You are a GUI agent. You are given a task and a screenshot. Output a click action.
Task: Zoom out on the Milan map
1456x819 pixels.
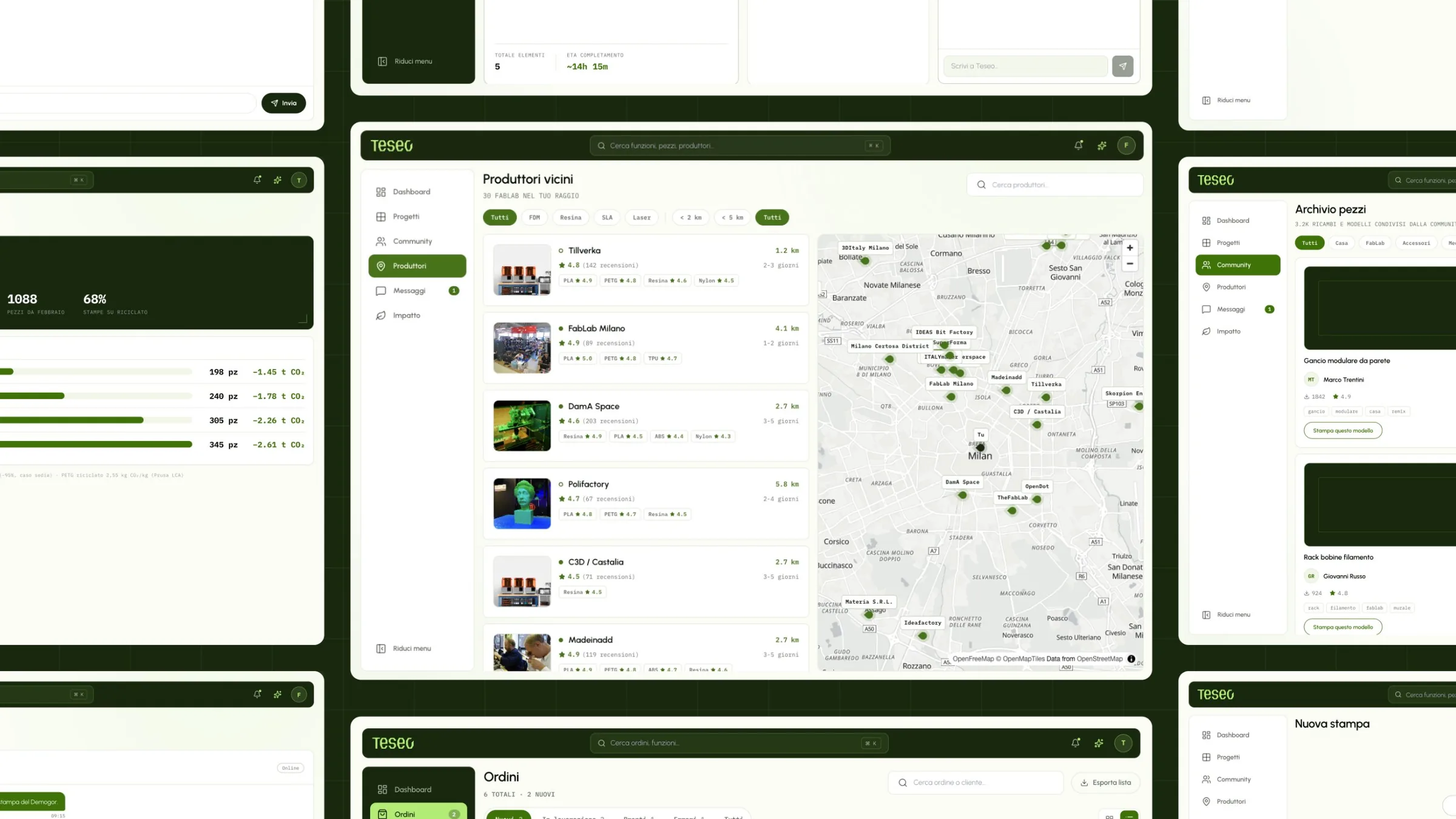point(1130,264)
